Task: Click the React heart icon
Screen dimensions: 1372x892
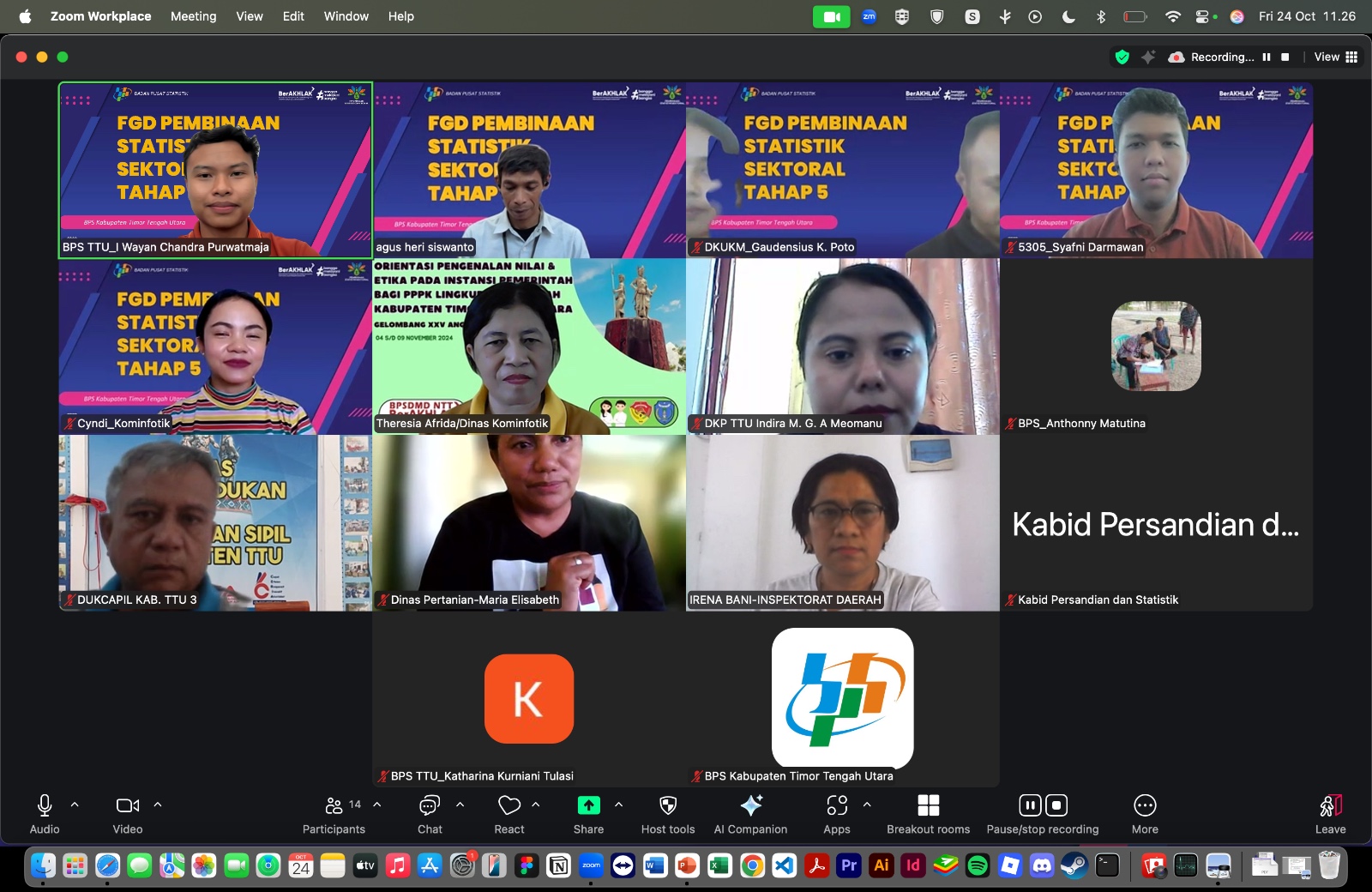Action: tap(509, 814)
